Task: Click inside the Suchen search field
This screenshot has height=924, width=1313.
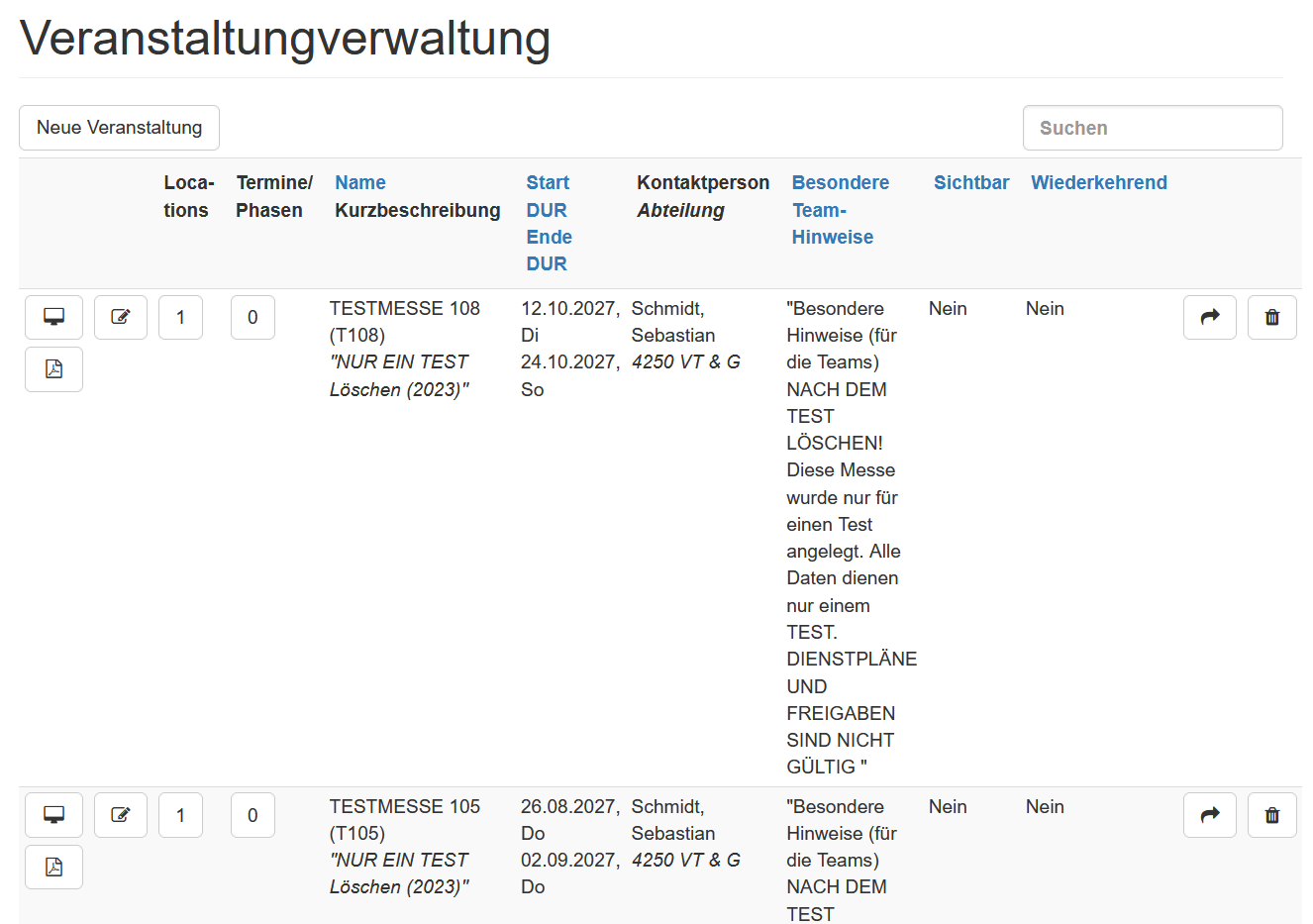Action: point(1153,127)
